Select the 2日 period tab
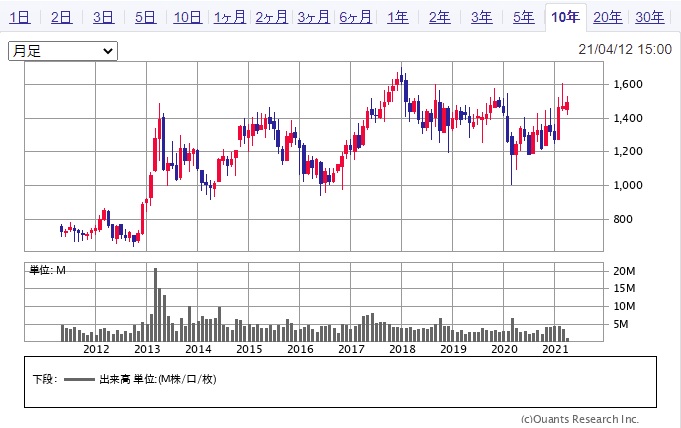Screen dimensions: 681x428 coord(62,17)
